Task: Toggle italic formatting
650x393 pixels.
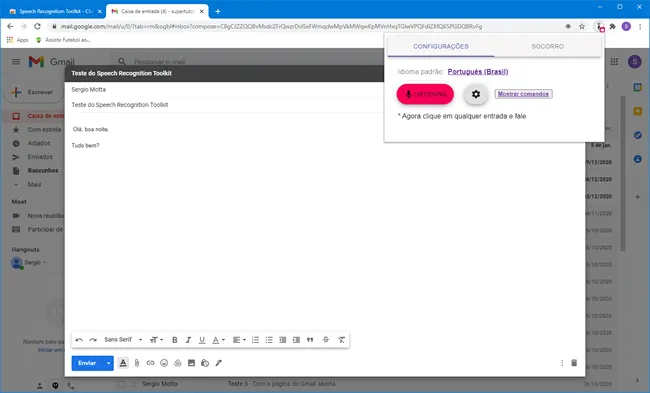Action: pos(188,340)
